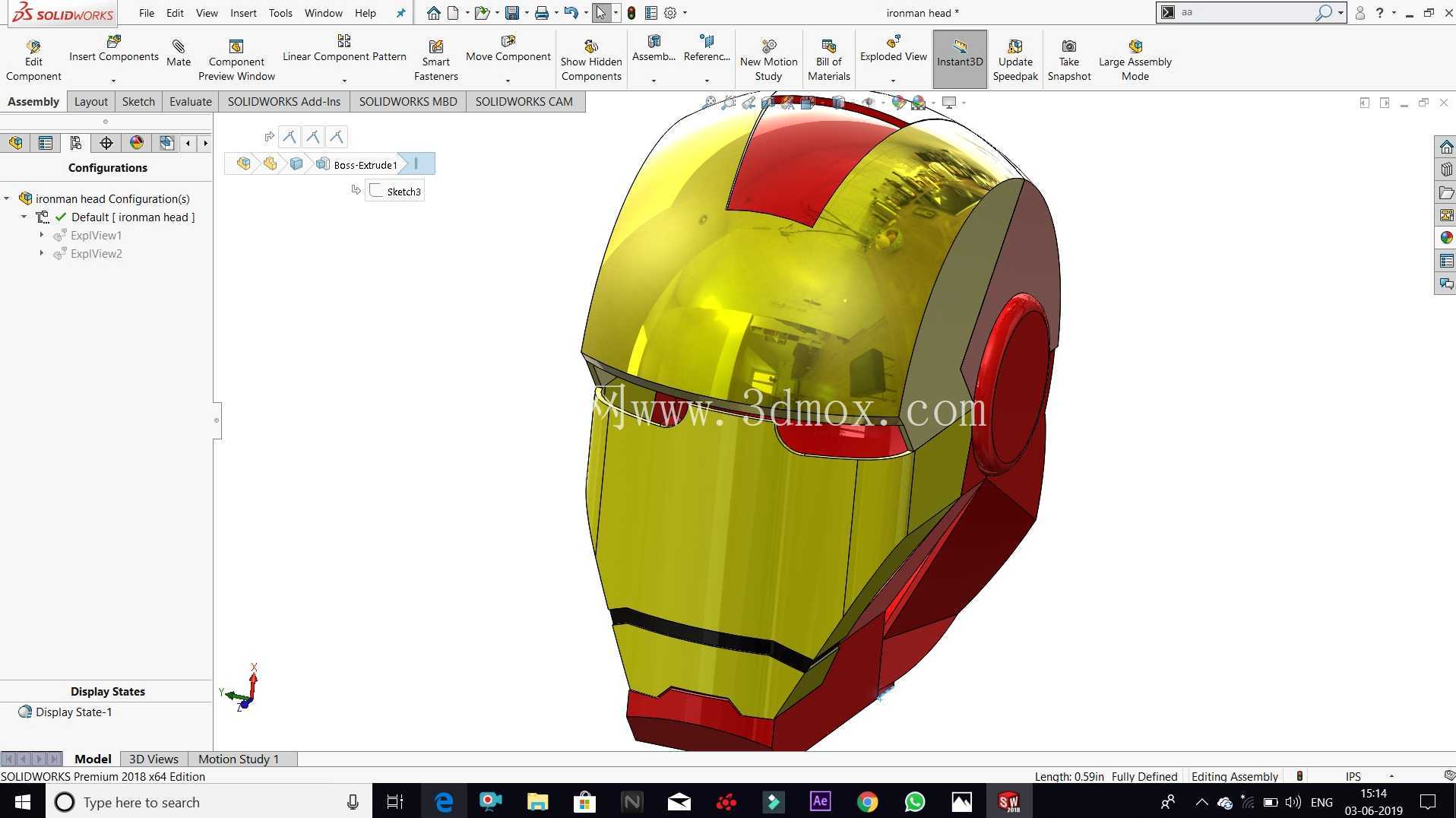
Task: Switch to the Evaluate tab
Action: [x=190, y=101]
